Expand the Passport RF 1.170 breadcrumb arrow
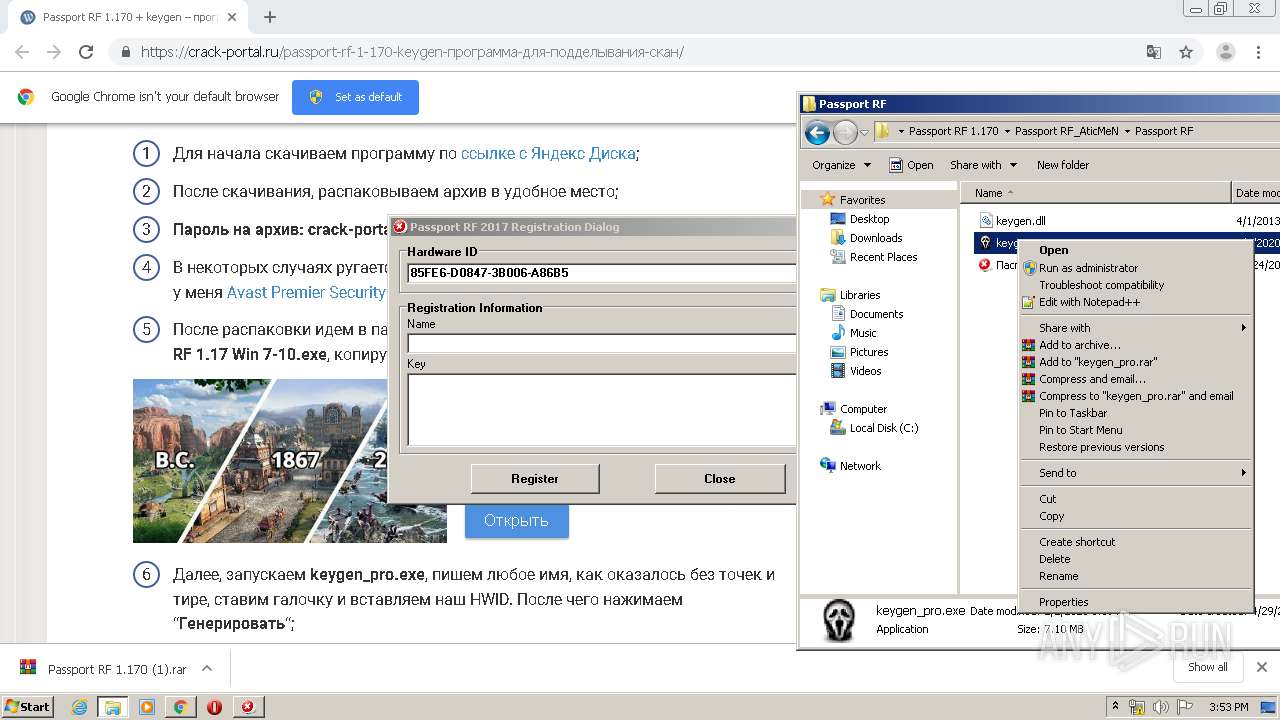The width and height of the screenshot is (1280, 720). (x=1007, y=131)
